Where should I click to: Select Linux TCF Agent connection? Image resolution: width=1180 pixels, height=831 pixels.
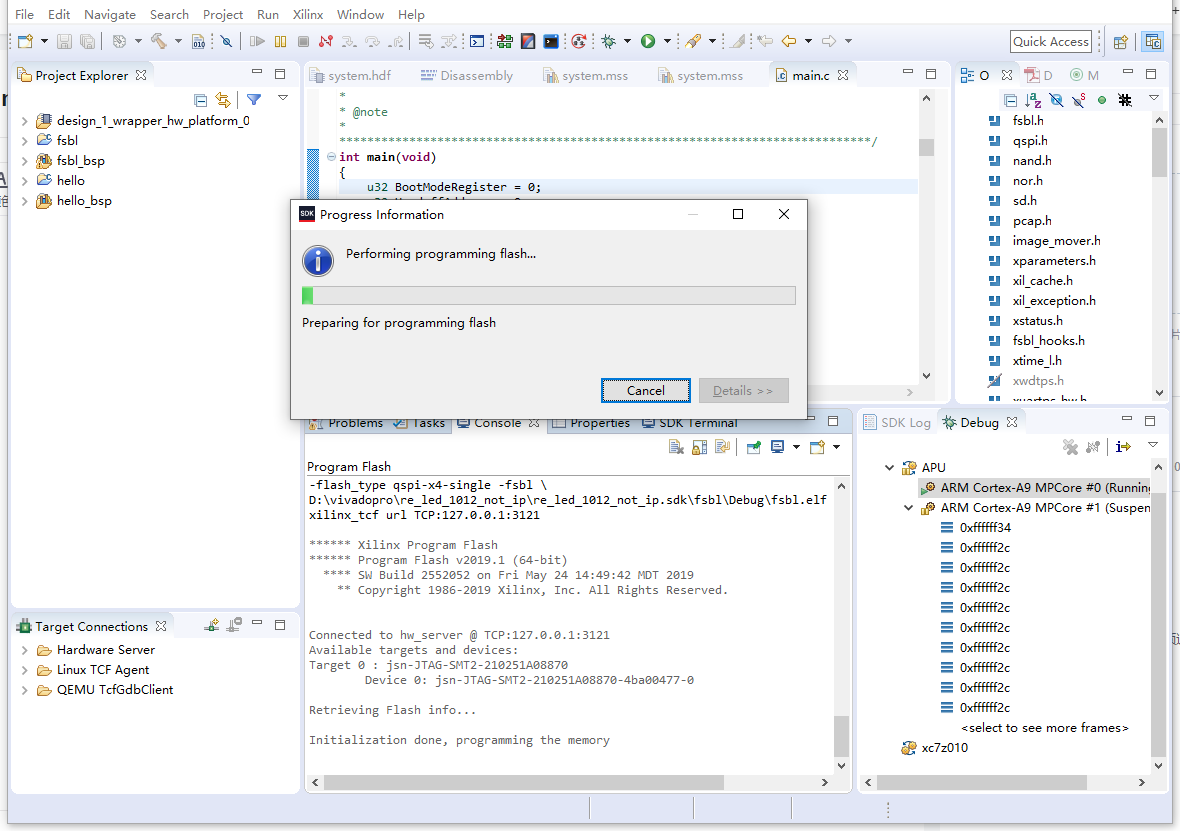(x=102, y=670)
